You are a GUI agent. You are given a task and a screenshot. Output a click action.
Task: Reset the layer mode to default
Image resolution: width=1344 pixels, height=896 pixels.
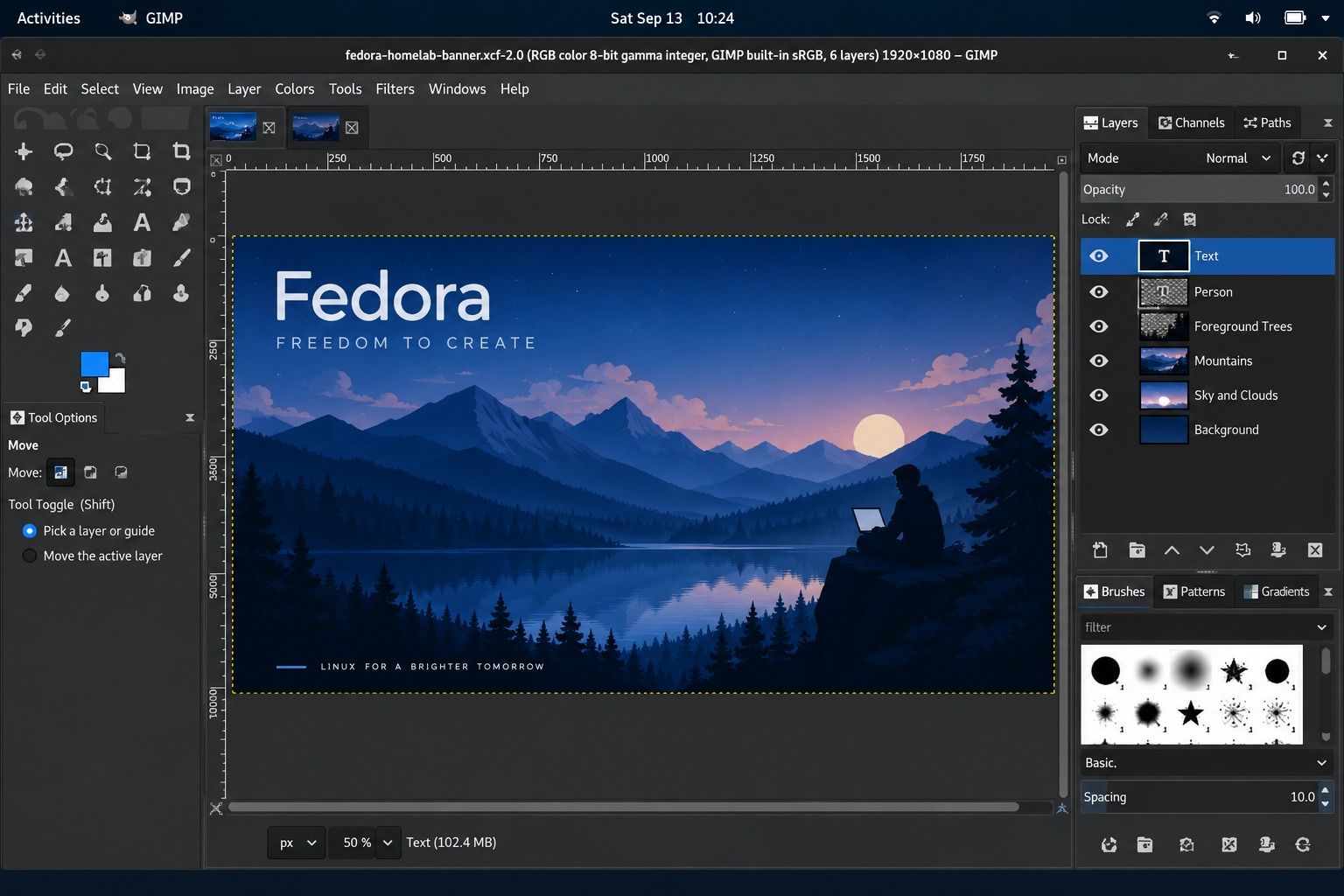1298,157
